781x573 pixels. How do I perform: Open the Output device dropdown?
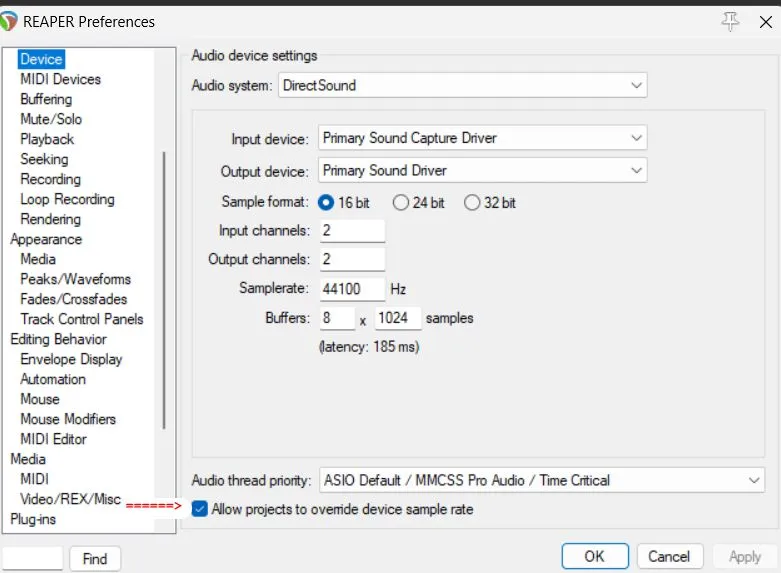tap(482, 170)
